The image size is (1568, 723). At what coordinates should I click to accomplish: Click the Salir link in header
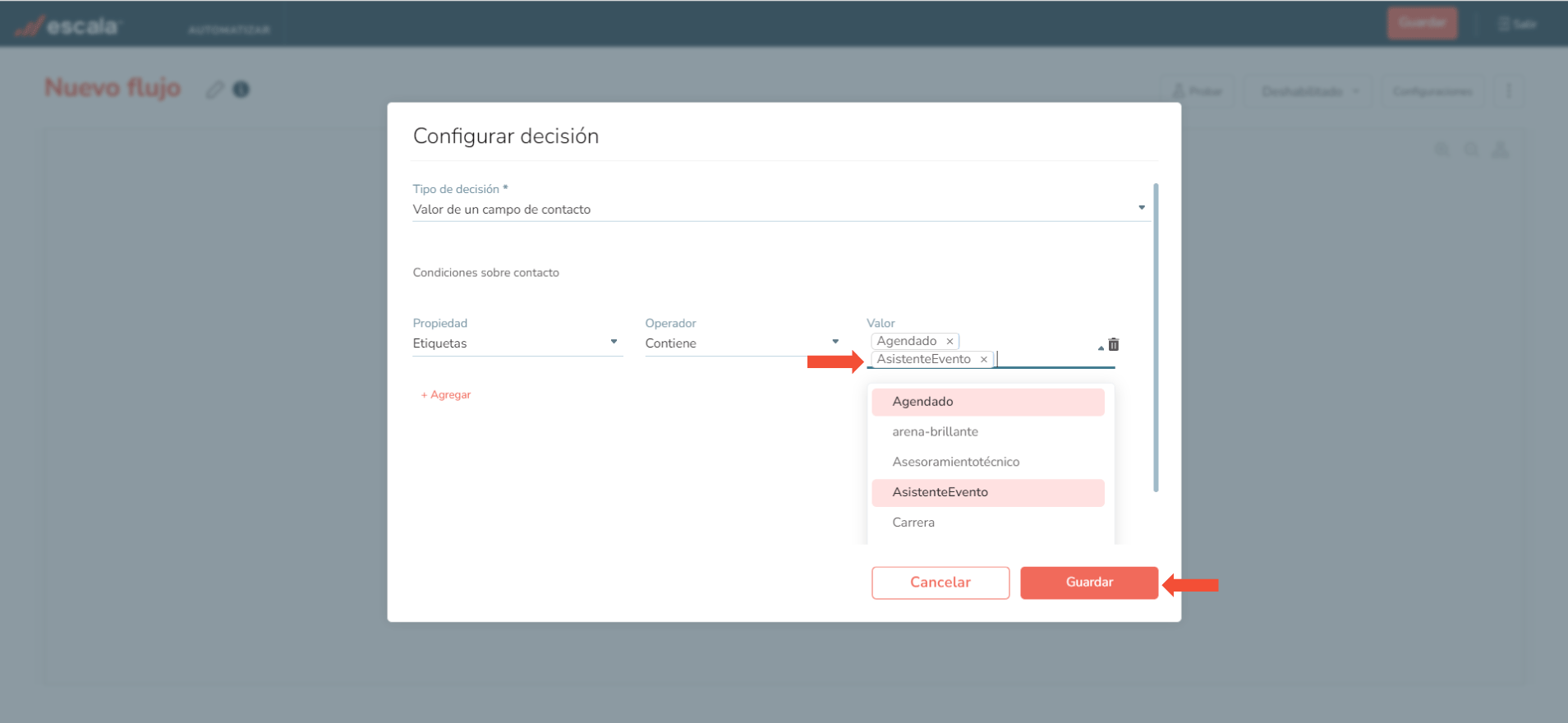pos(1517,24)
